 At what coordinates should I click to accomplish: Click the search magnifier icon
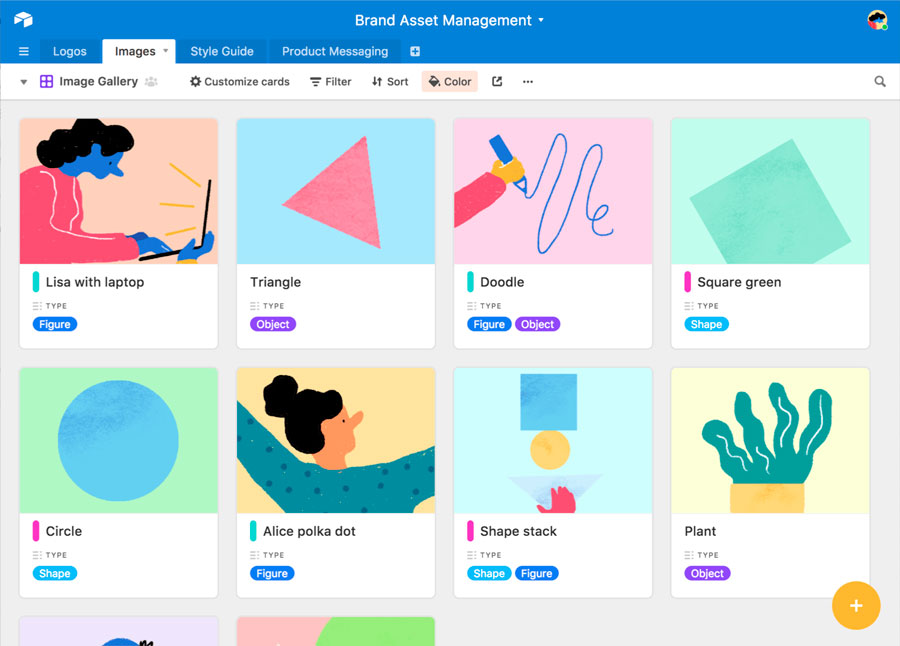(x=880, y=82)
